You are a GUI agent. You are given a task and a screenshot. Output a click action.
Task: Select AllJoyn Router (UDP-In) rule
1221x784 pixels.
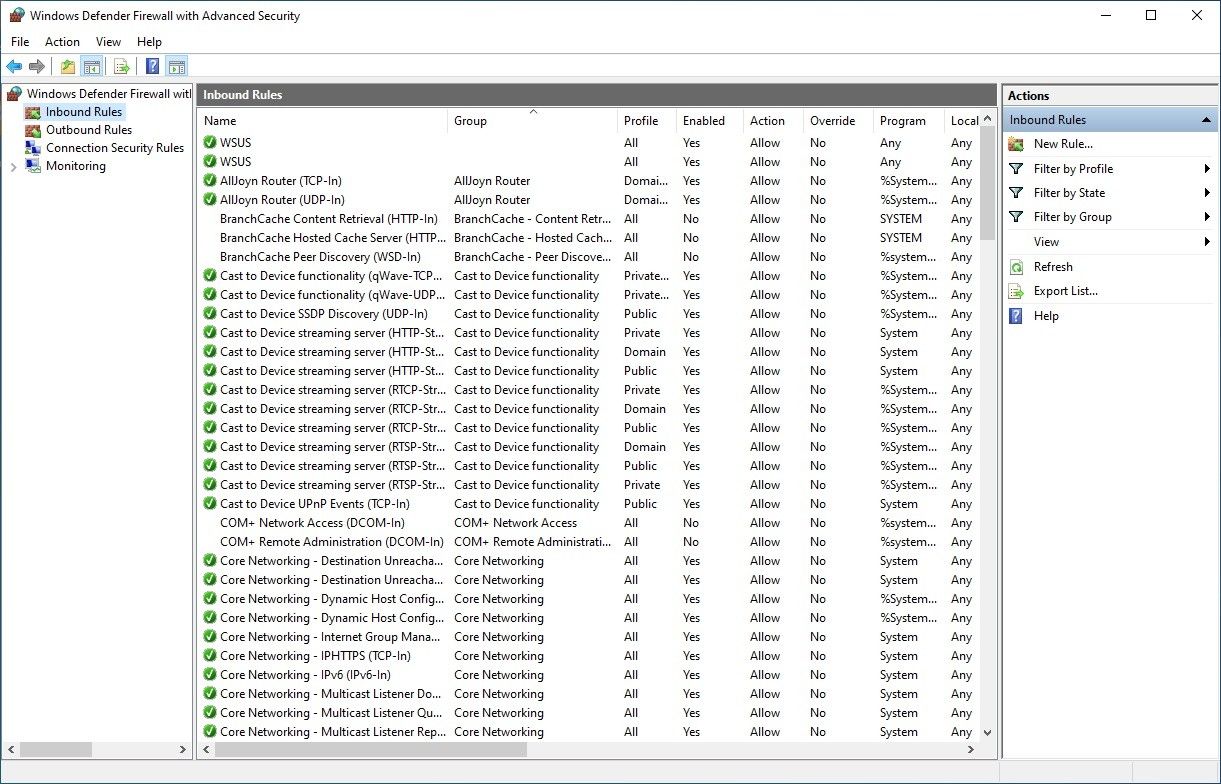coord(590,200)
